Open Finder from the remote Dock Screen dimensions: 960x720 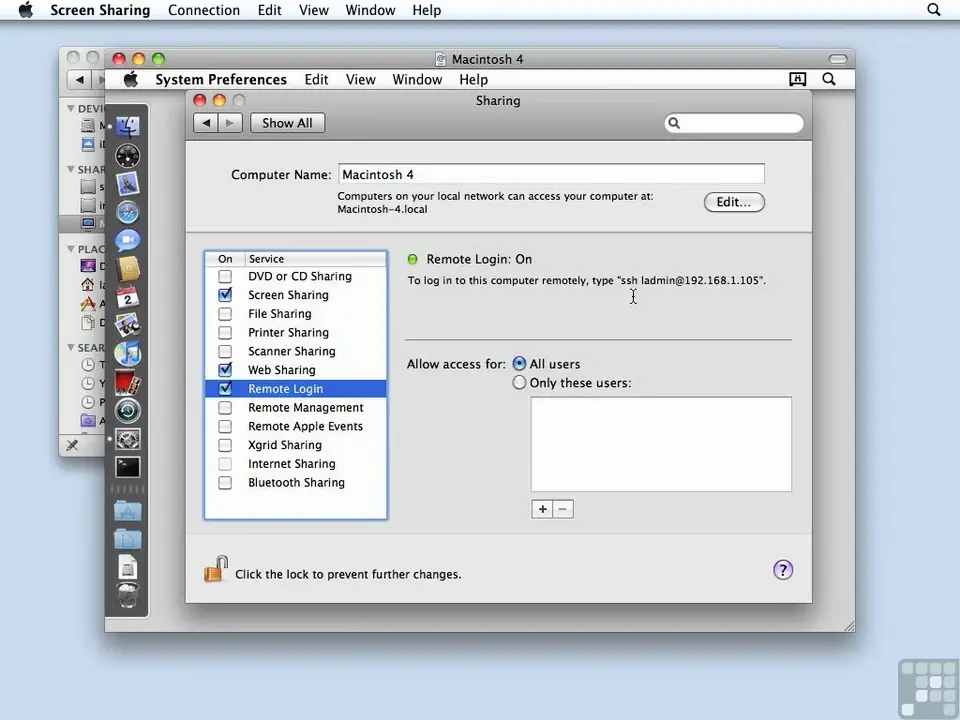click(x=128, y=127)
